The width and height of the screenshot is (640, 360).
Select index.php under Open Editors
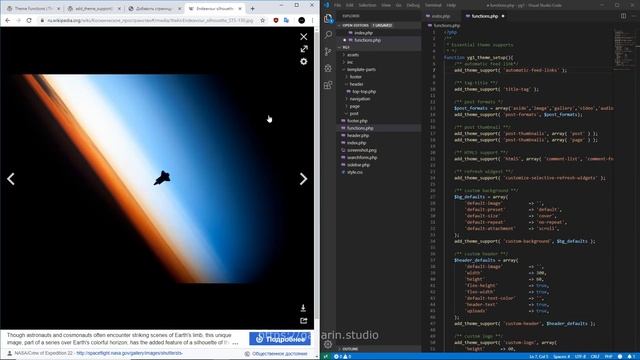point(362,33)
